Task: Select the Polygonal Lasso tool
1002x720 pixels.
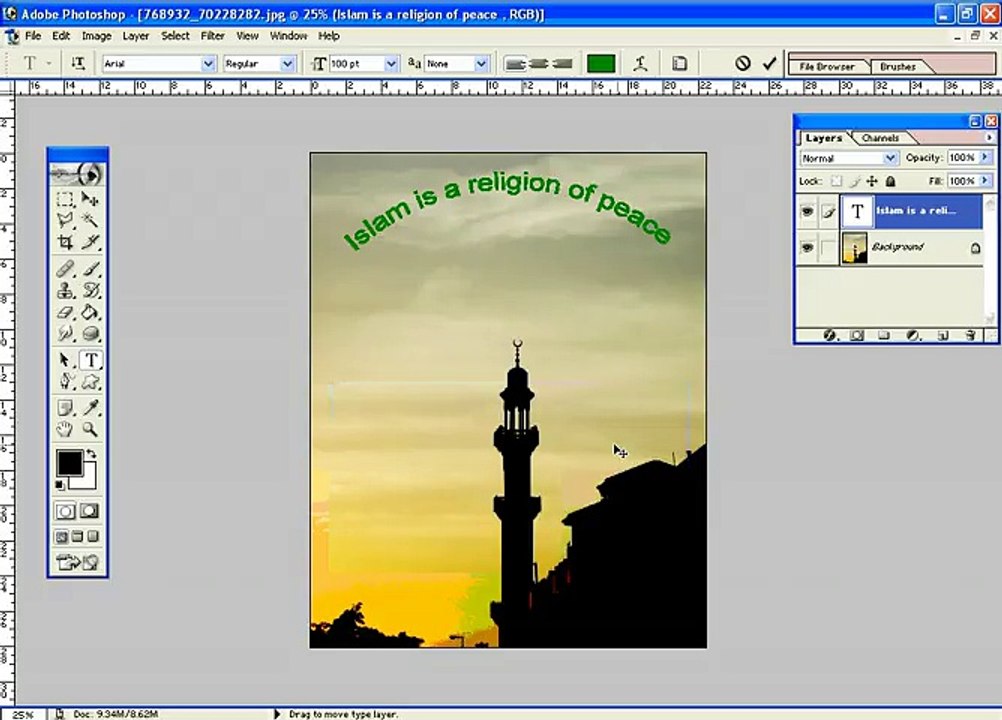Action: pyautogui.click(x=65, y=220)
